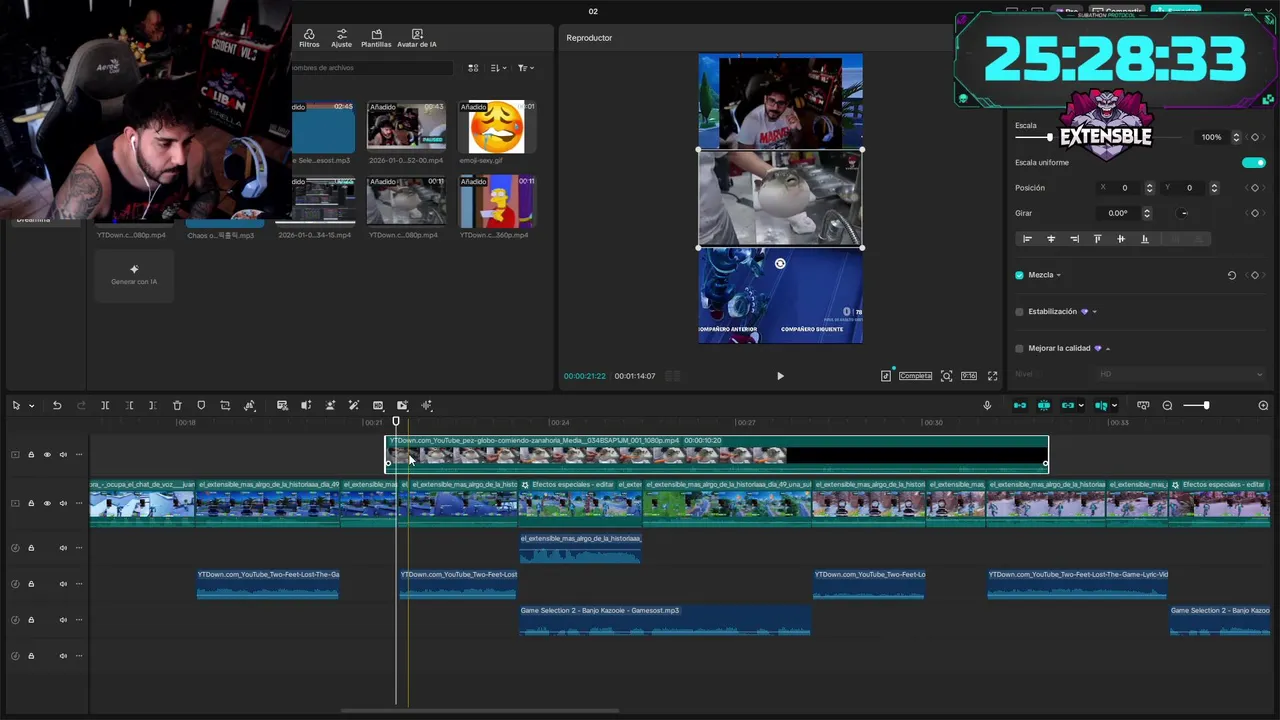The height and width of the screenshot is (720, 1280).
Task: Click the 9:16 aspect ratio button
Action: tap(969, 376)
